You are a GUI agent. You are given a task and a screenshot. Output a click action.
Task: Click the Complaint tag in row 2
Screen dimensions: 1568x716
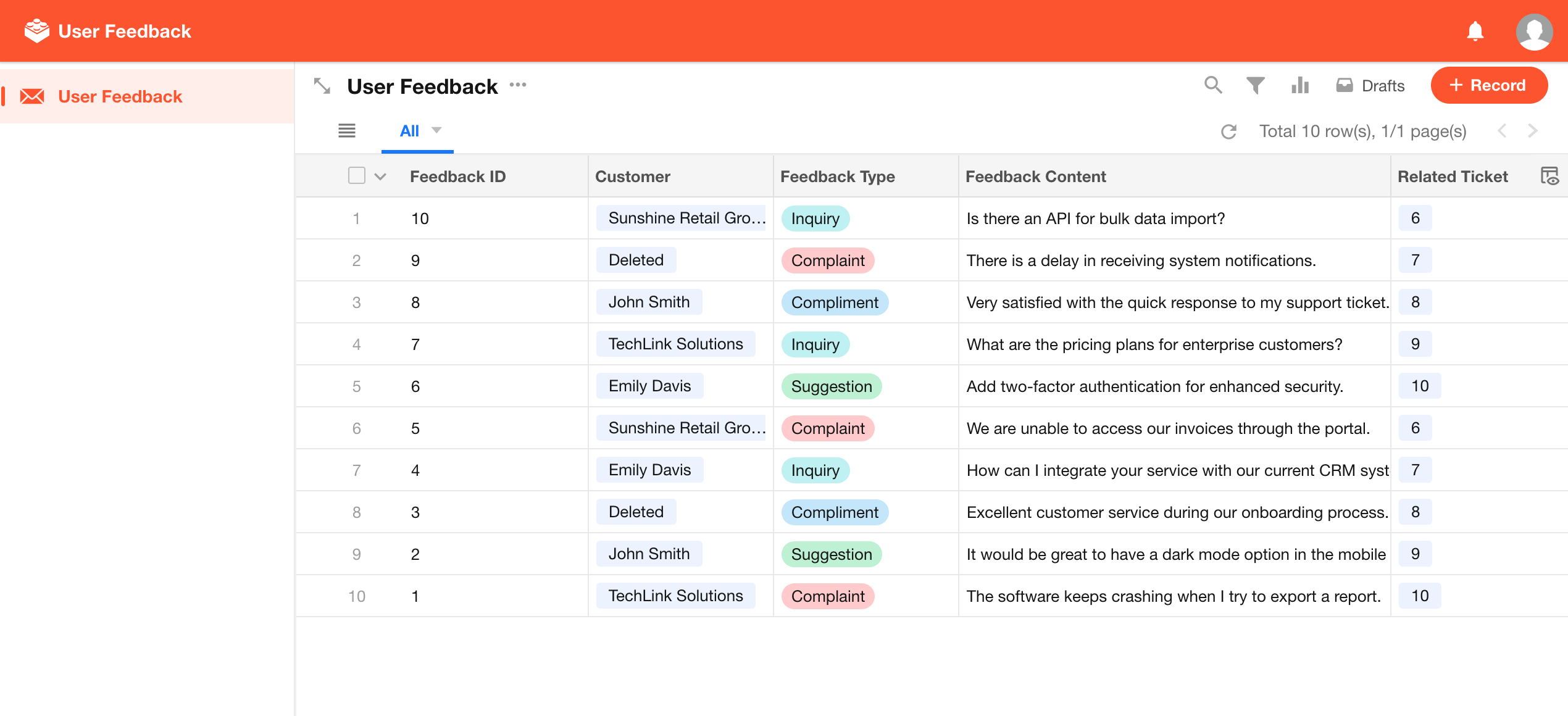click(x=827, y=260)
